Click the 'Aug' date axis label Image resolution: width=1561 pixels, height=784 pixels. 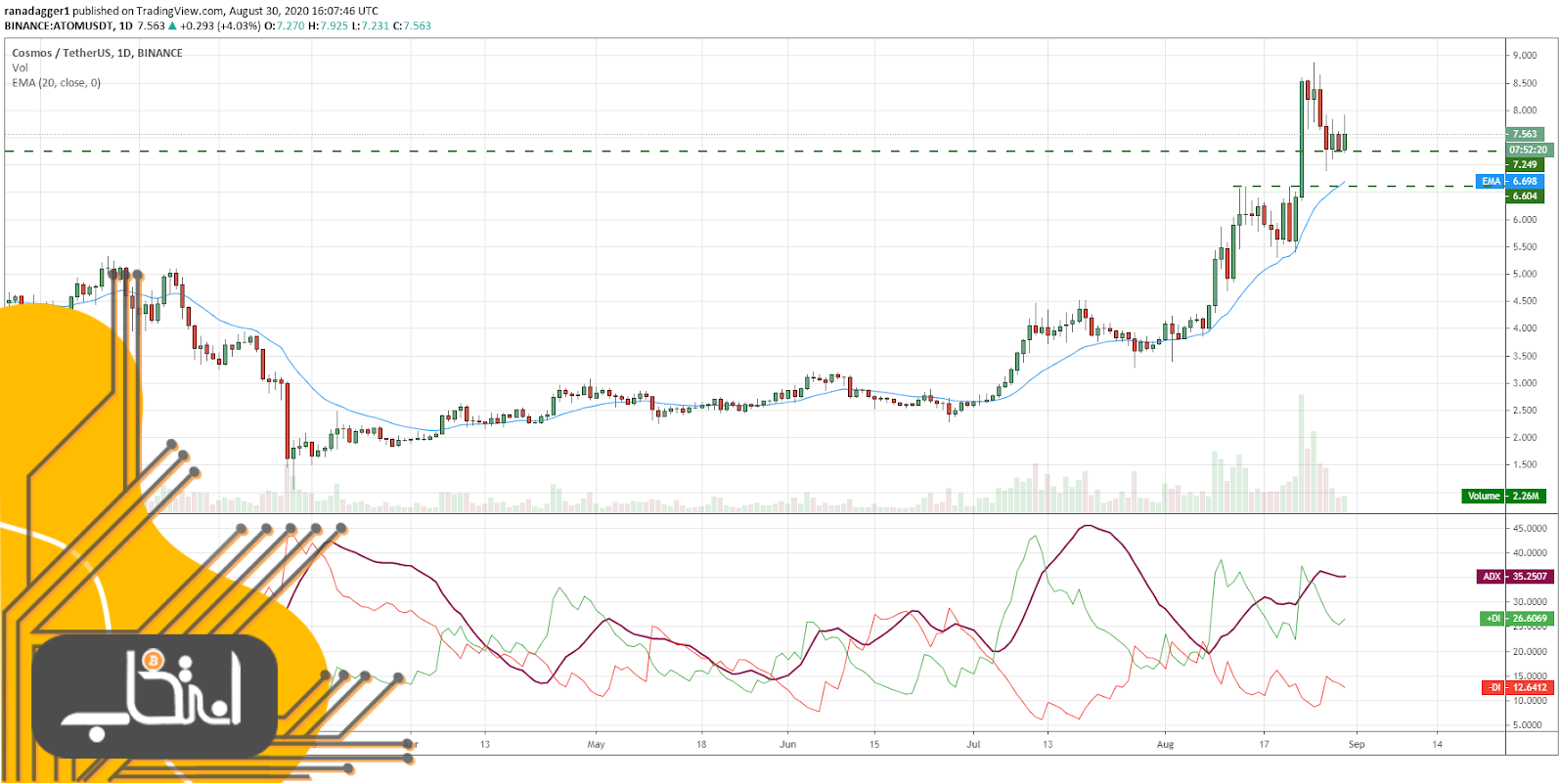[x=1165, y=744]
